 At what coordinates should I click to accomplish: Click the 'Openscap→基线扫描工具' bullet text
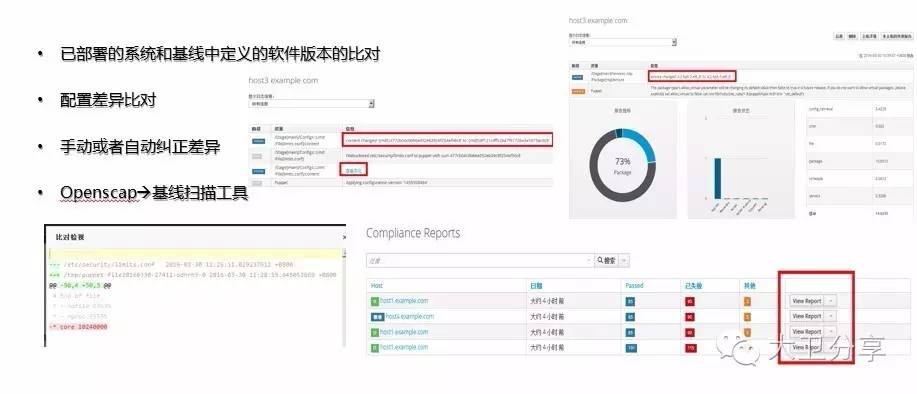(x=154, y=192)
